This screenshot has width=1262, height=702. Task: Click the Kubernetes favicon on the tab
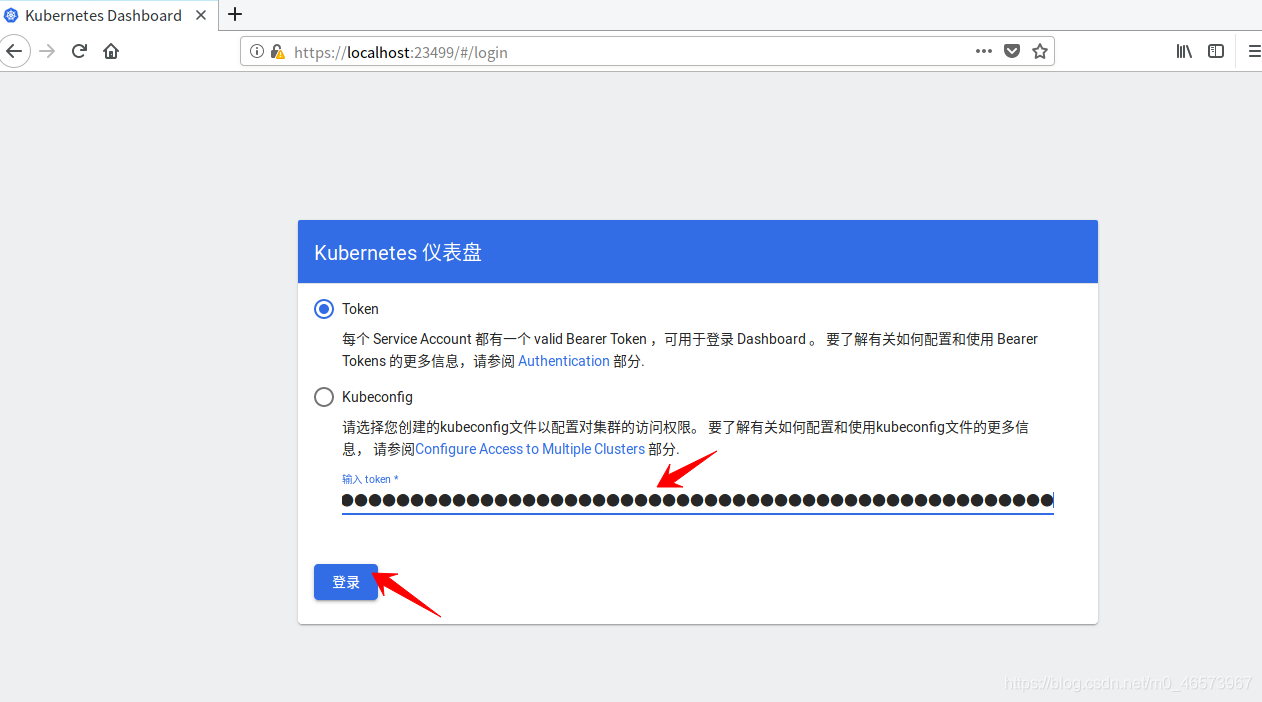point(11,15)
